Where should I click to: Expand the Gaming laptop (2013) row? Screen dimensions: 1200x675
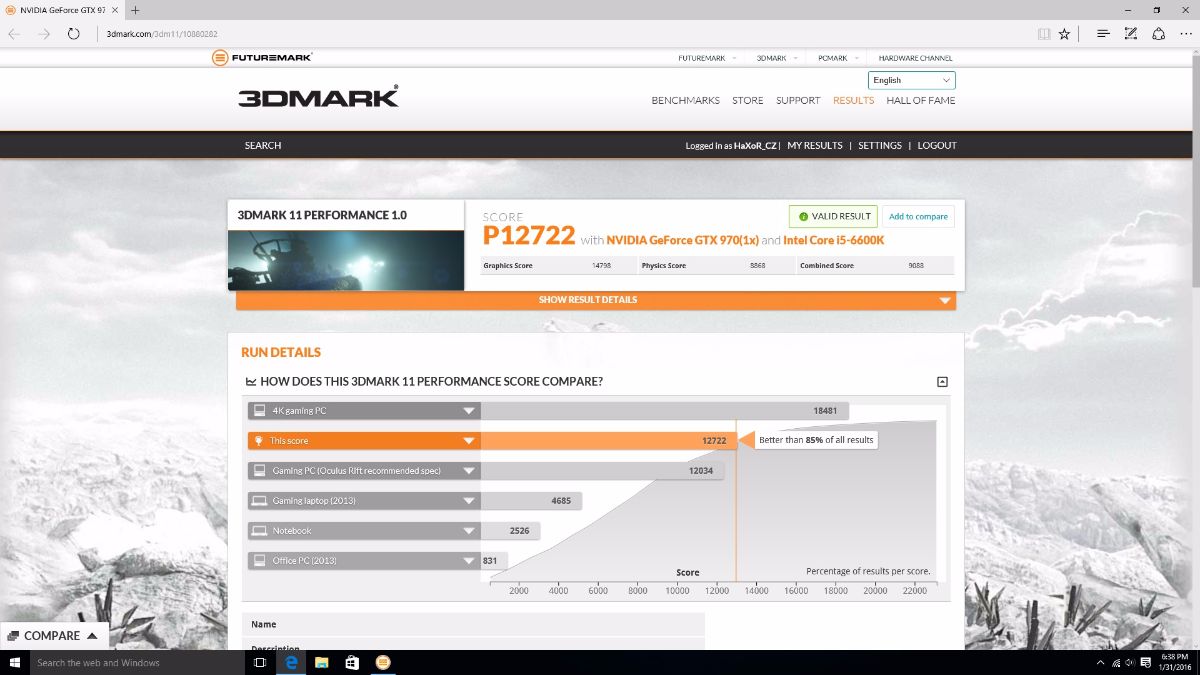pos(468,501)
